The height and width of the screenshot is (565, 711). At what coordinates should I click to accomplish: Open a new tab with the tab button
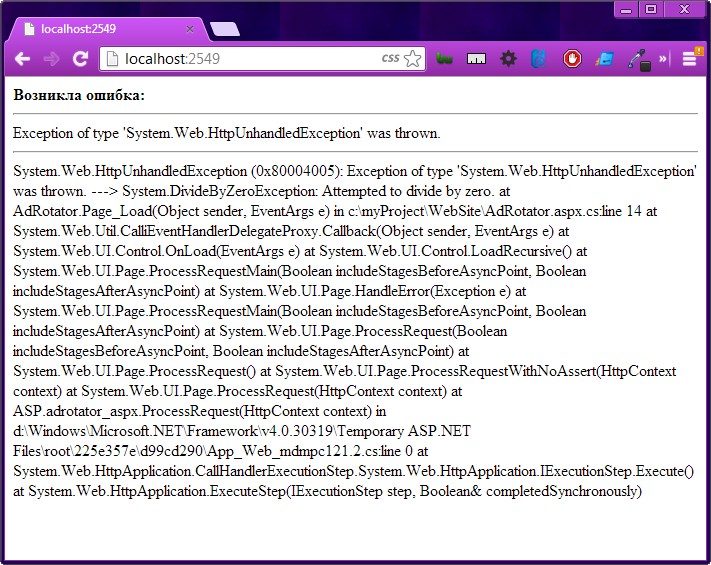coord(225,29)
